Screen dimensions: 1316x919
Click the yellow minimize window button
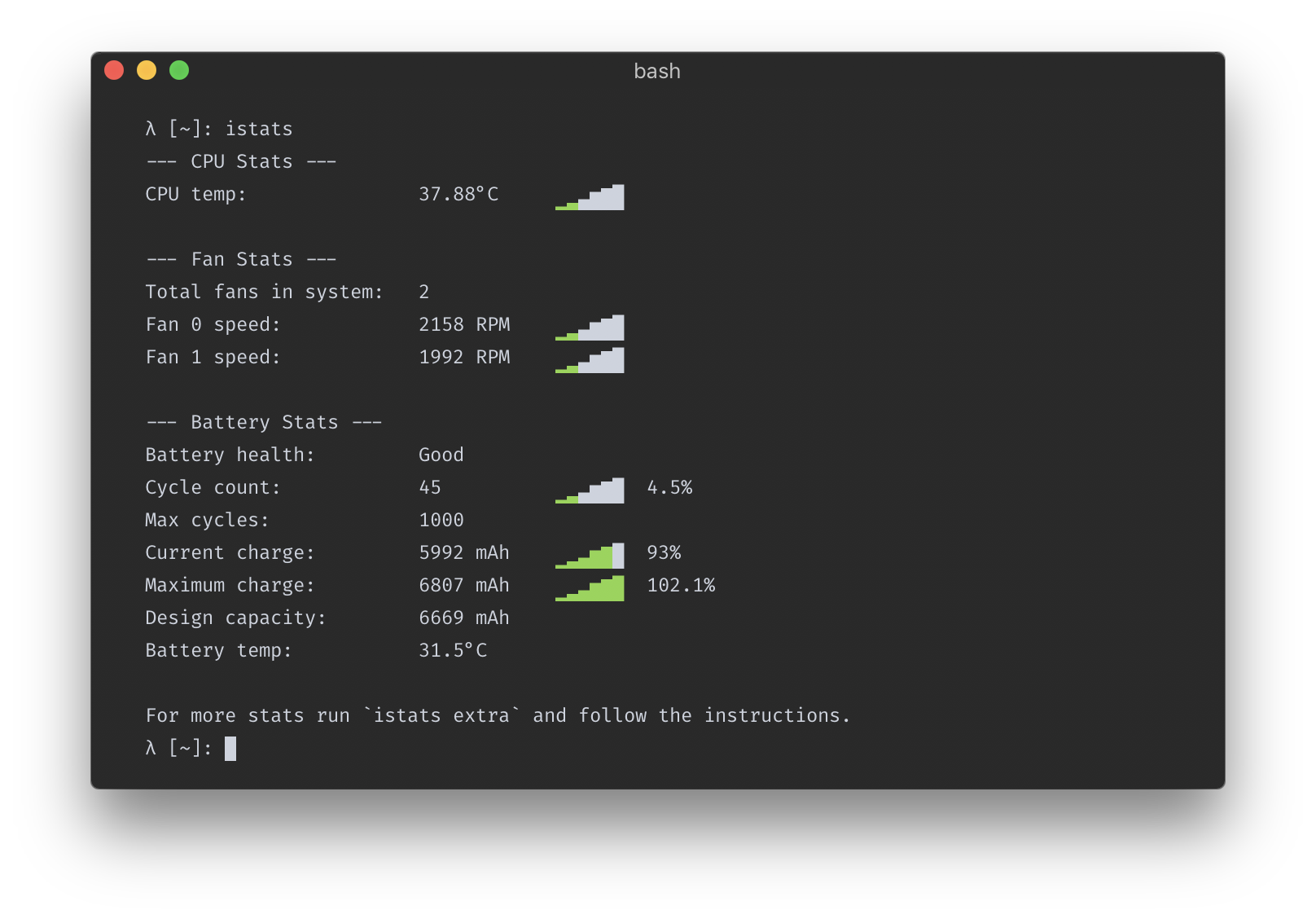pos(147,71)
